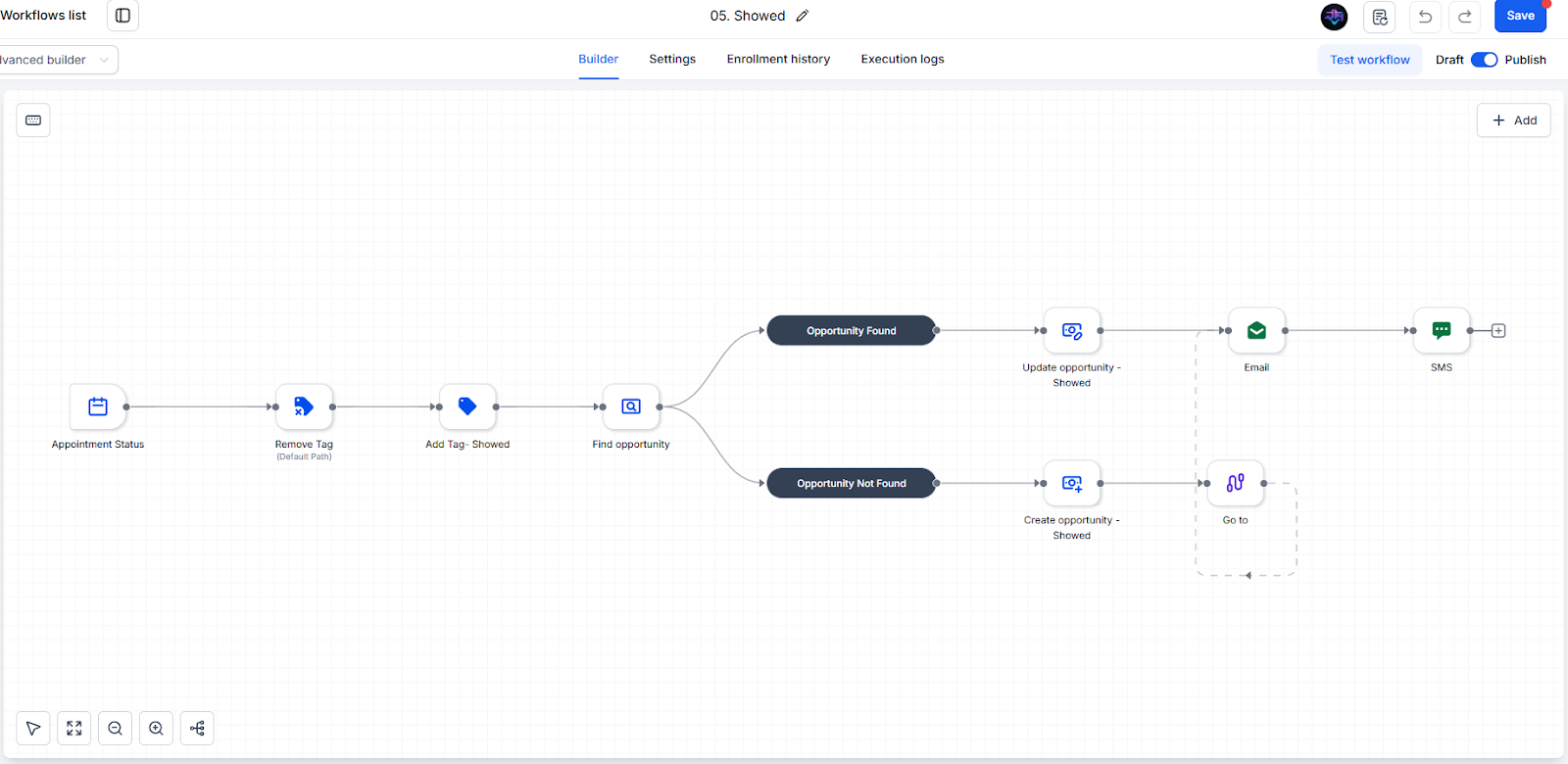Switch to the Settings tab
Image resolution: width=1568 pixels, height=764 pixels.
tap(672, 59)
